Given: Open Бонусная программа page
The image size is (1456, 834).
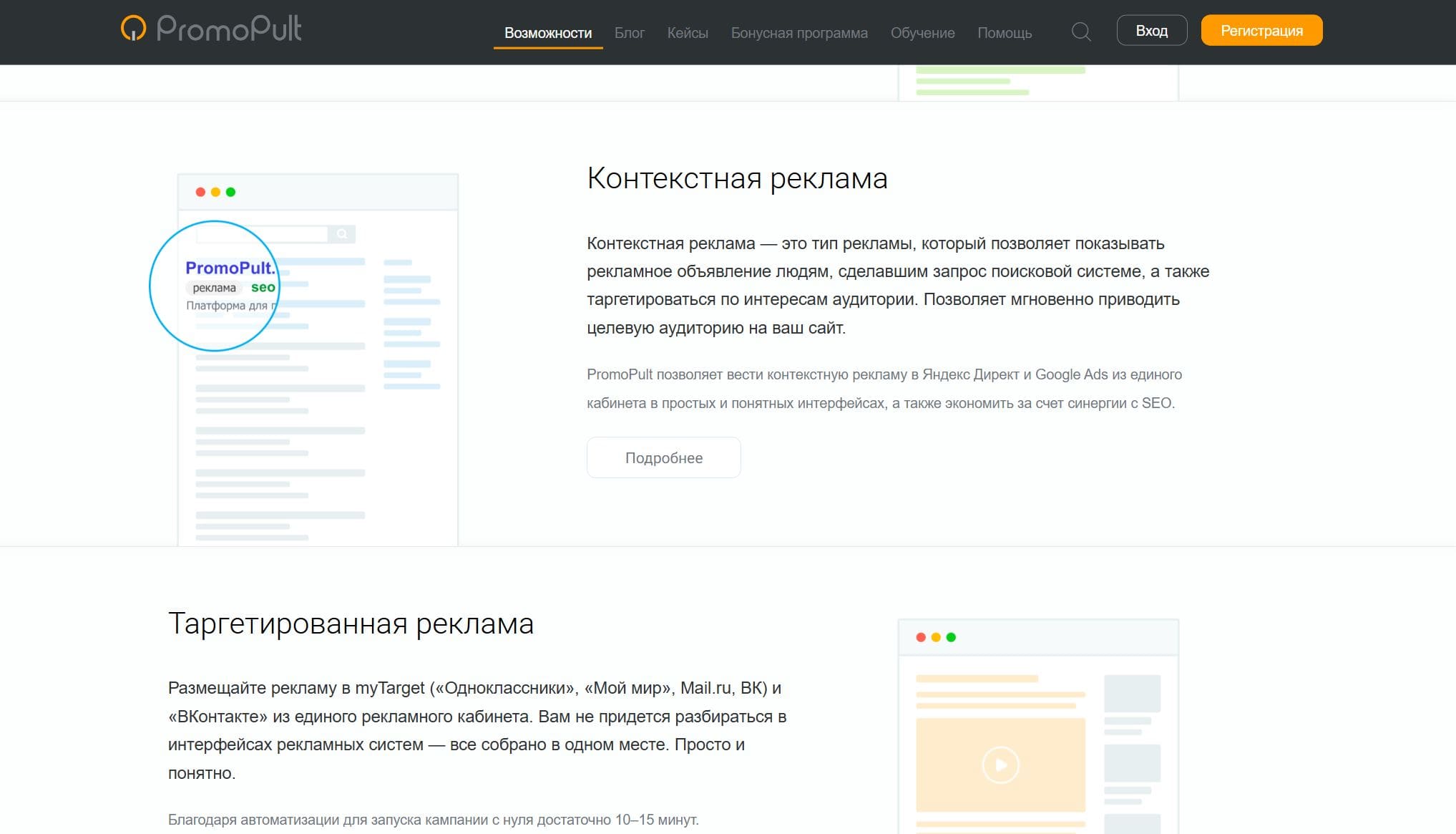Looking at the screenshot, I should point(798,33).
